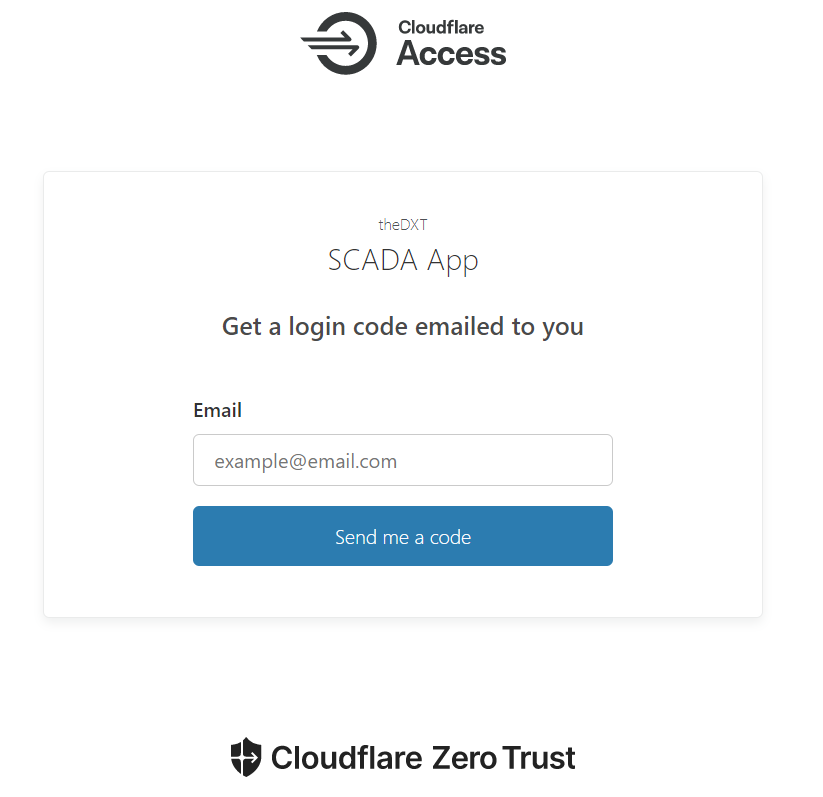Click the Cloudflare Access circular arrow logo
The image size is (823, 797).
pos(339,43)
